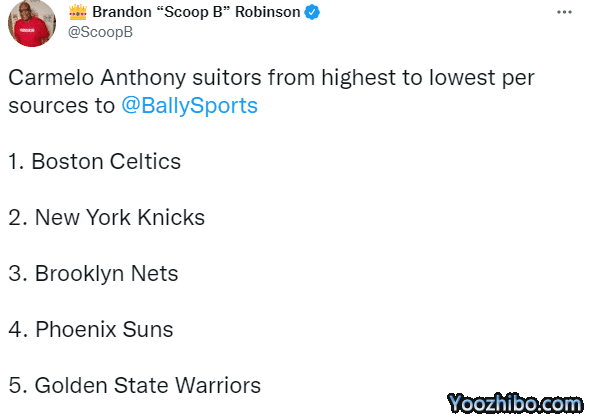Screen dimensions: 590x419
Task: Click the red shirt in avatar photo
Action: coord(32,32)
